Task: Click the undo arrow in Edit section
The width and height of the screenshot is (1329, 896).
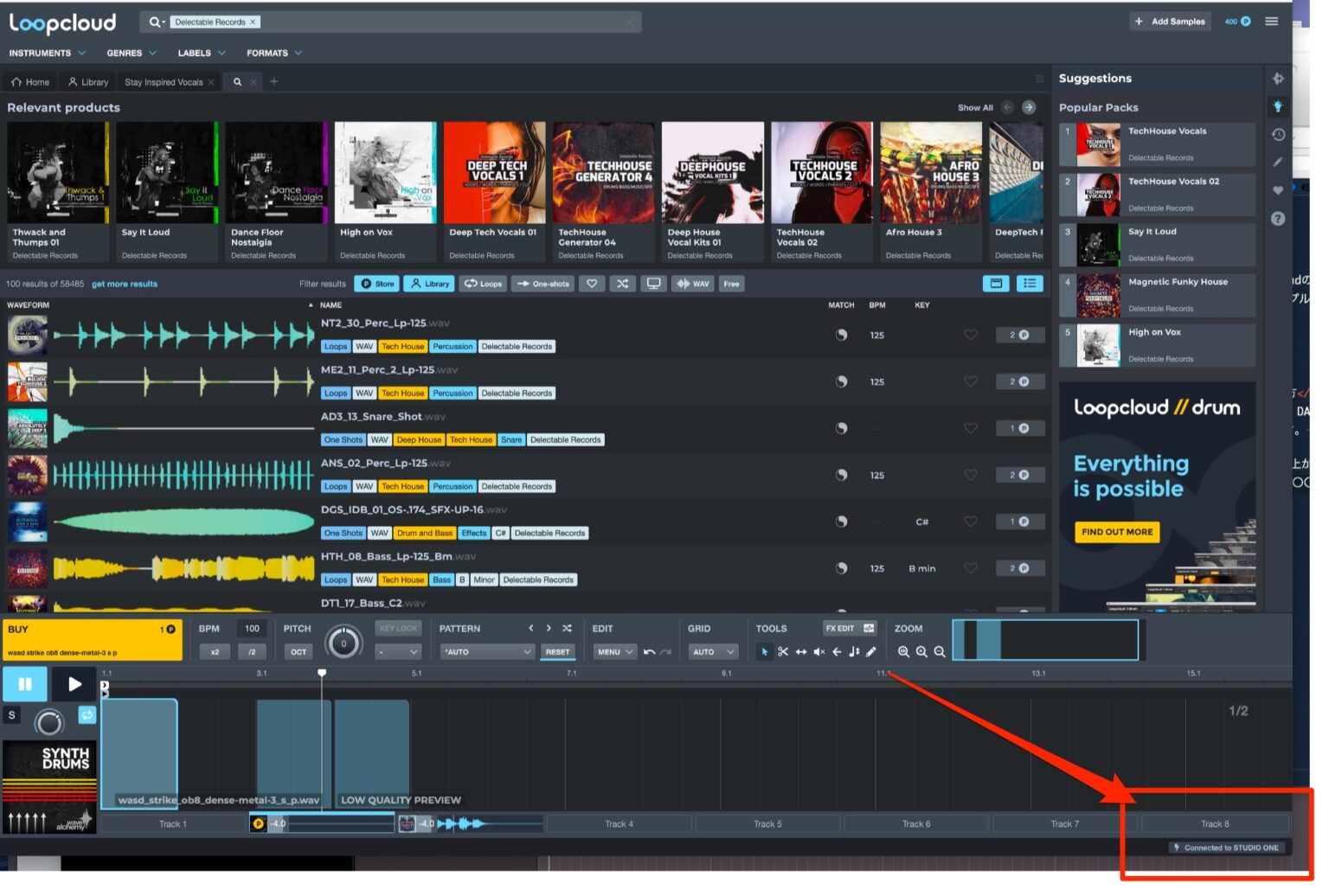Action: [649, 652]
